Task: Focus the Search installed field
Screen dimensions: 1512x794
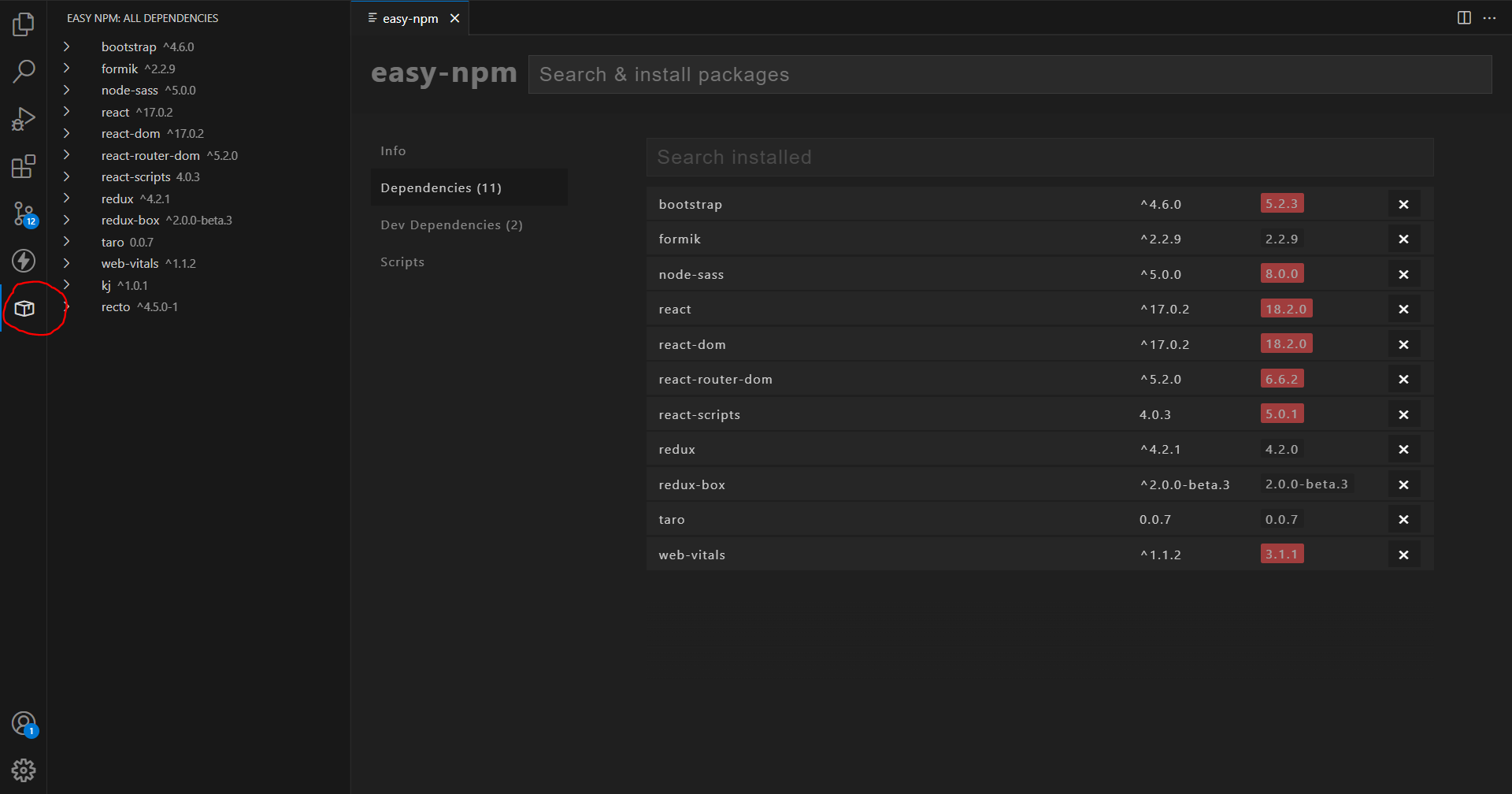Action: [1039, 157]
